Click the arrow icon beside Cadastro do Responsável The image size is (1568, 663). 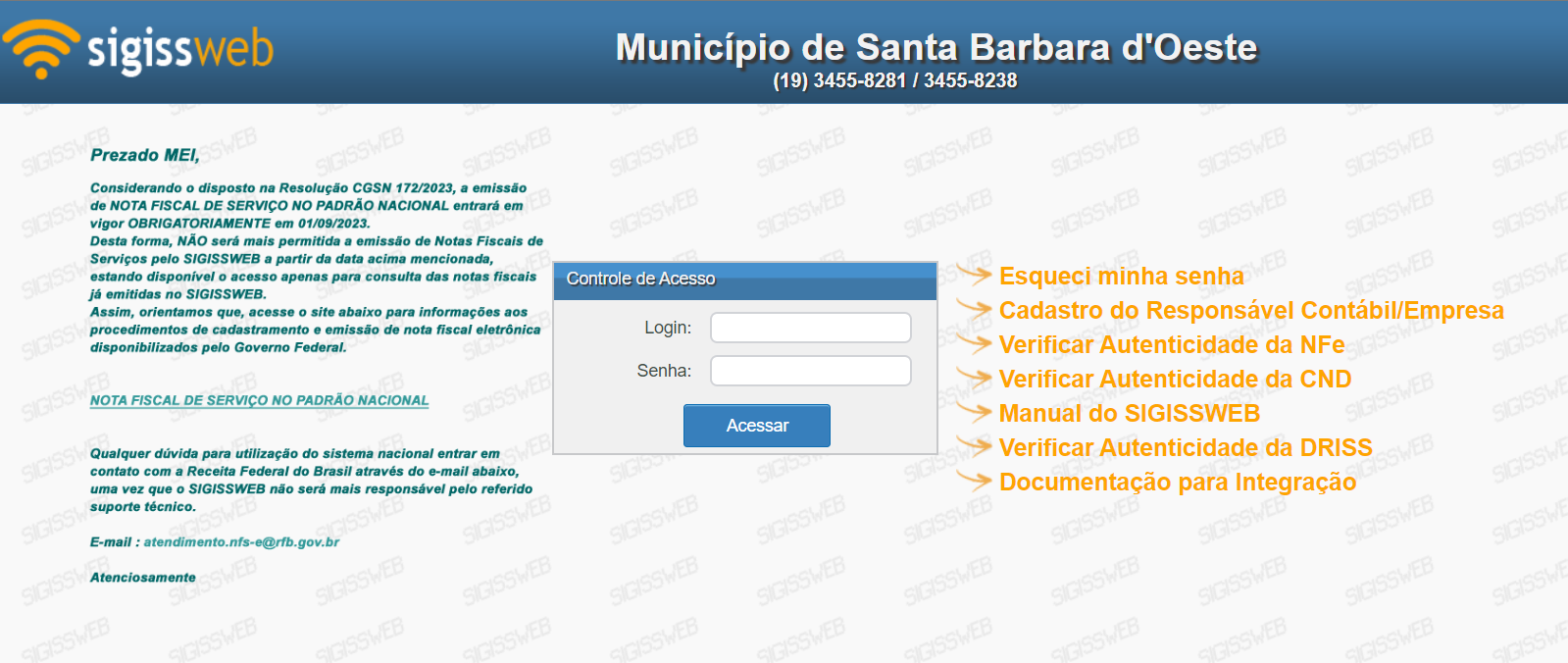(x=974, y=308)
